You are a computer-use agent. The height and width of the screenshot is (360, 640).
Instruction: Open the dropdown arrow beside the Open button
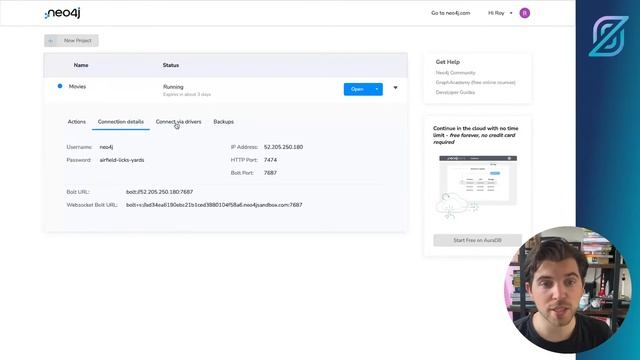point(377,89)
